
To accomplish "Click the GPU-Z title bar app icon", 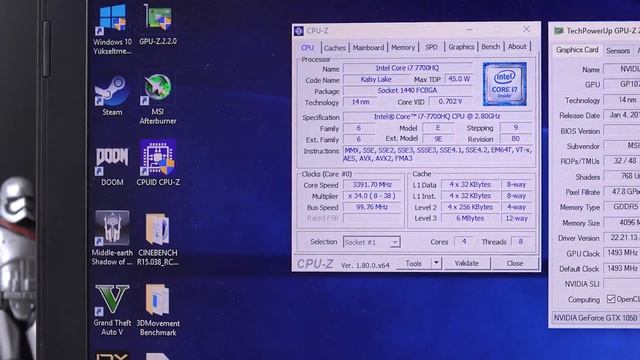I will 559,31.
